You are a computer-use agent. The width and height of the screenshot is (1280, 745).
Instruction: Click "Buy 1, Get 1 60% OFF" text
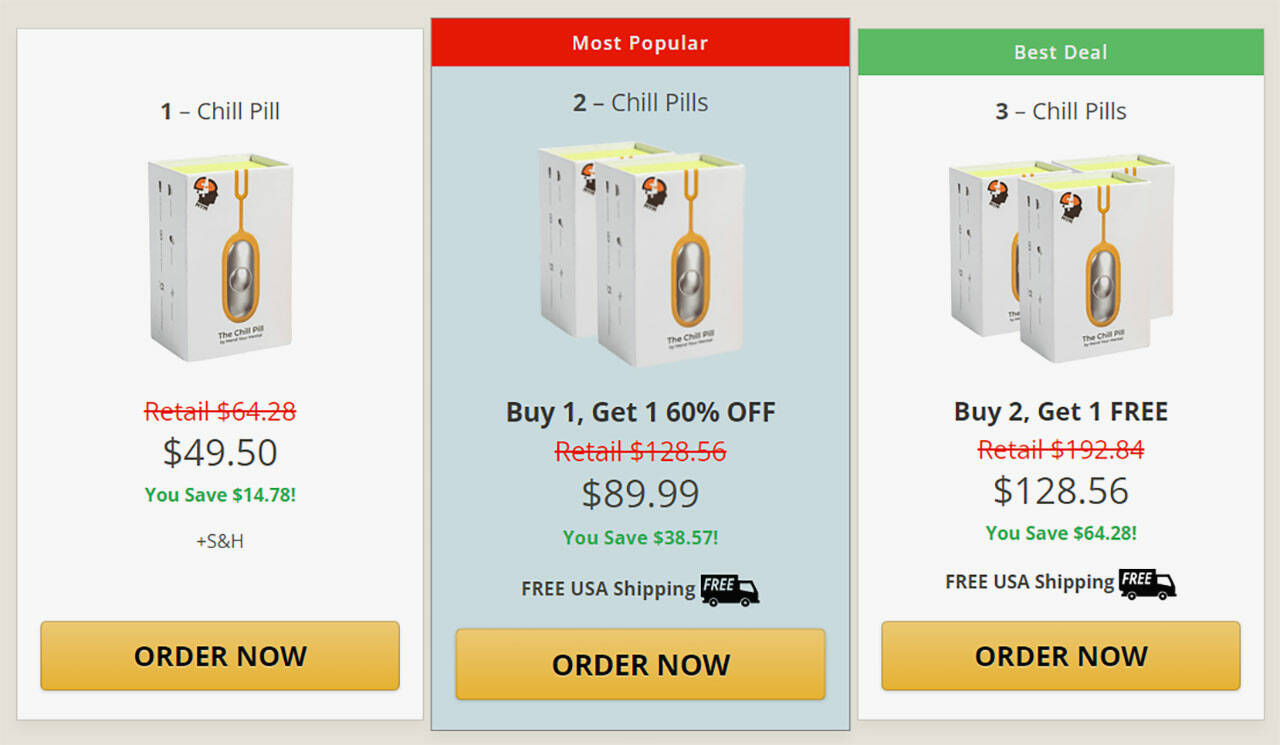[x=640, y=412]
